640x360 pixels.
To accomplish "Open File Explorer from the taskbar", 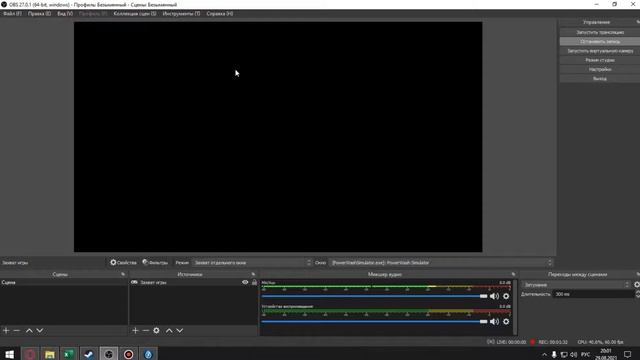I will tap(49, 354).
